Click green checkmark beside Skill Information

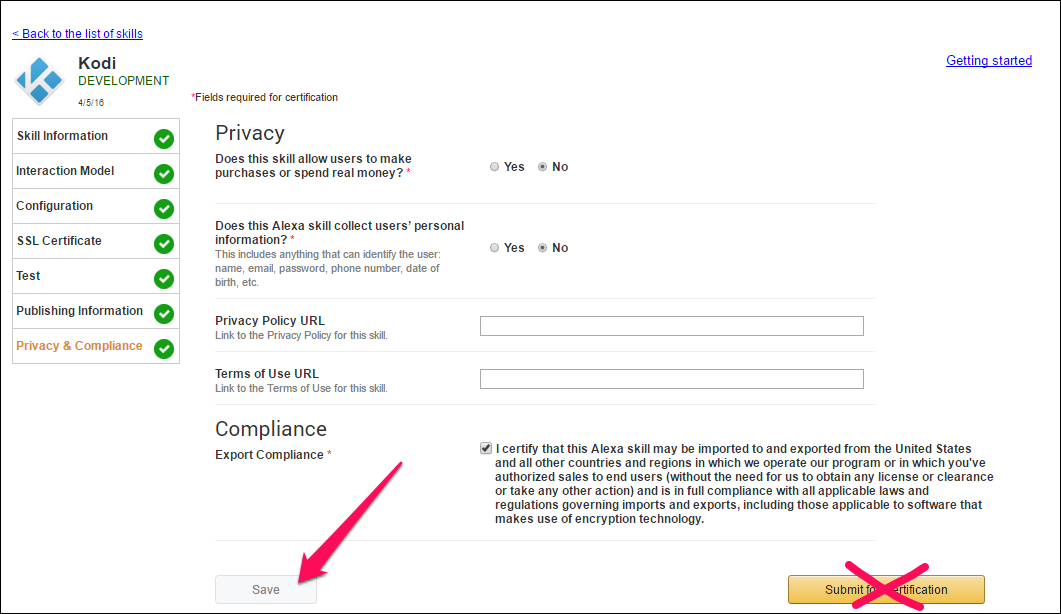164,139
